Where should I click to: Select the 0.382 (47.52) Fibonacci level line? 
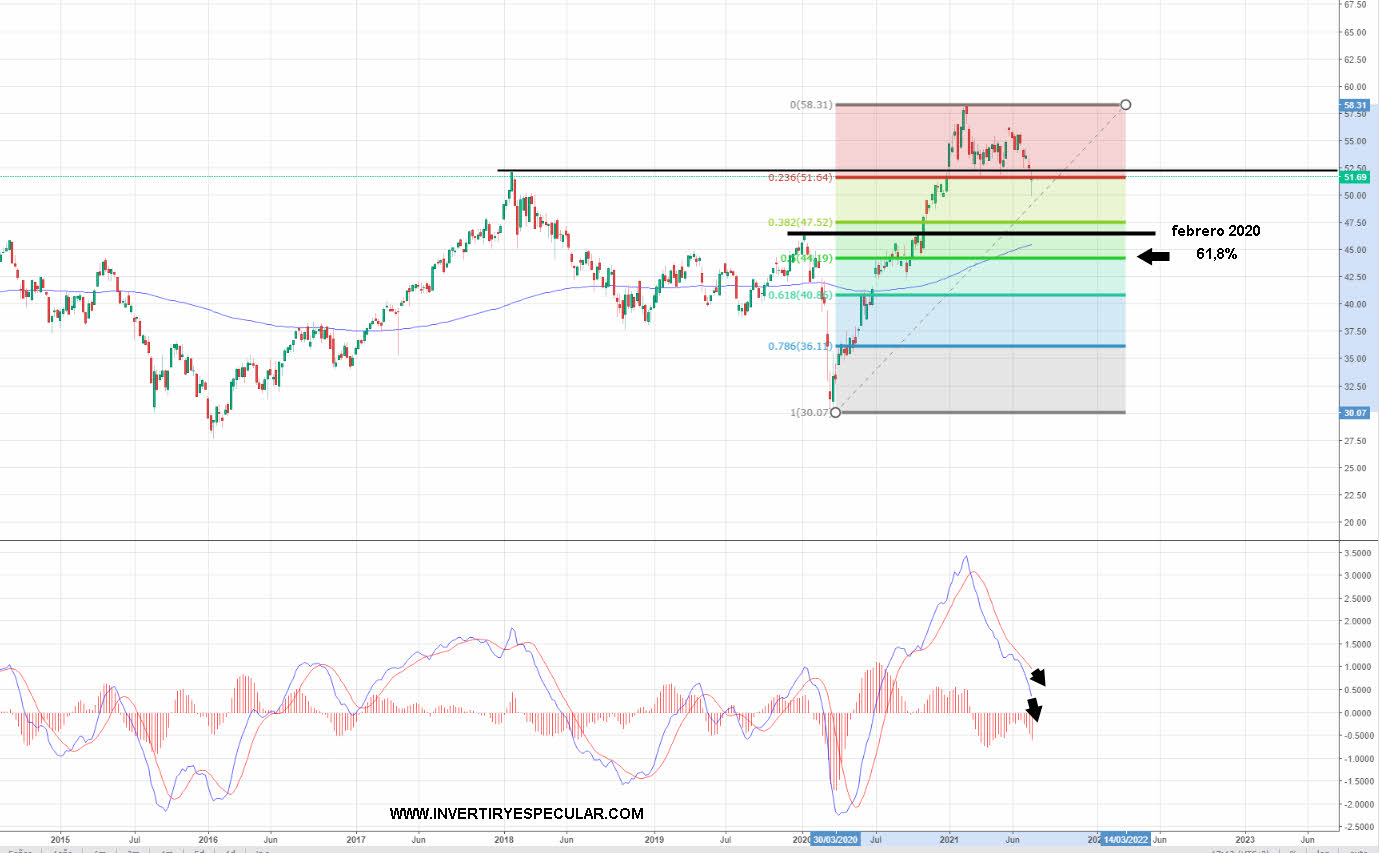(1000, 222)
